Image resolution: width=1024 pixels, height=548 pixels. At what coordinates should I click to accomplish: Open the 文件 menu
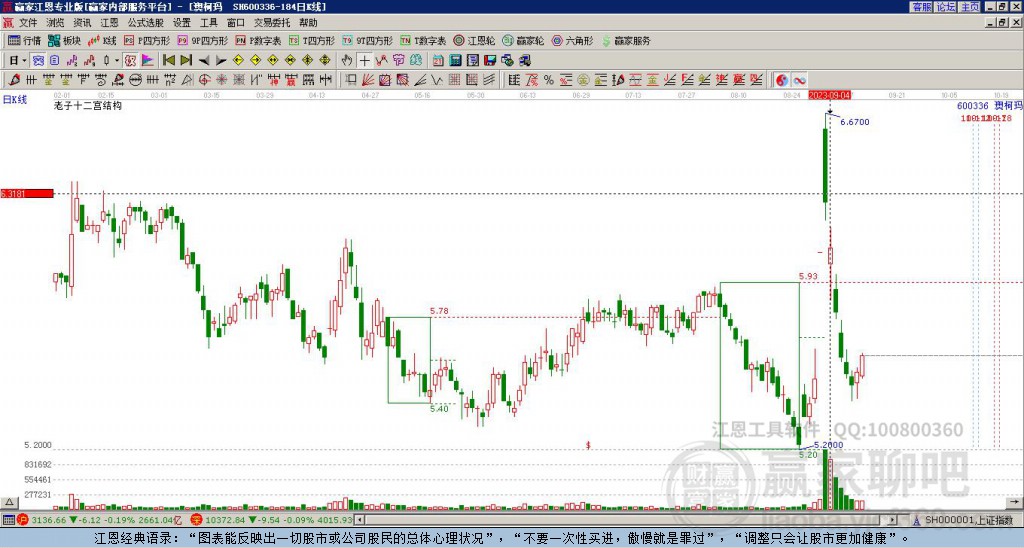click(28, 23)
